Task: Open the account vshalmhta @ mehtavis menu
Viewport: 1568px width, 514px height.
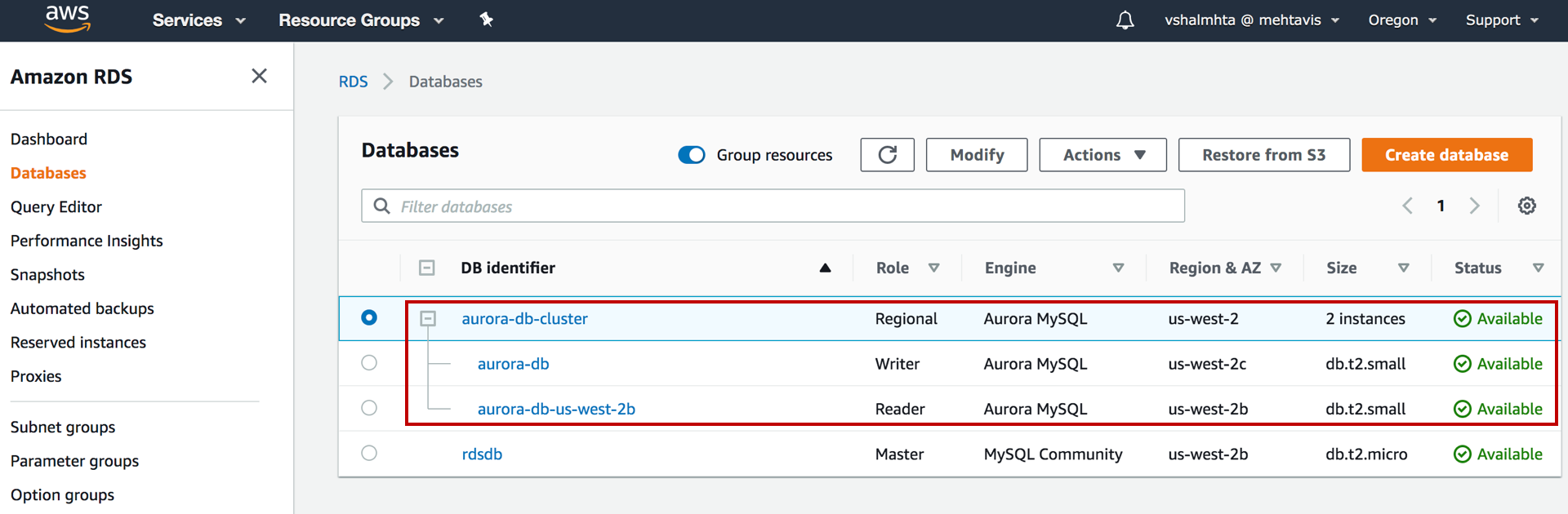Action: (x=1252, y=20)
